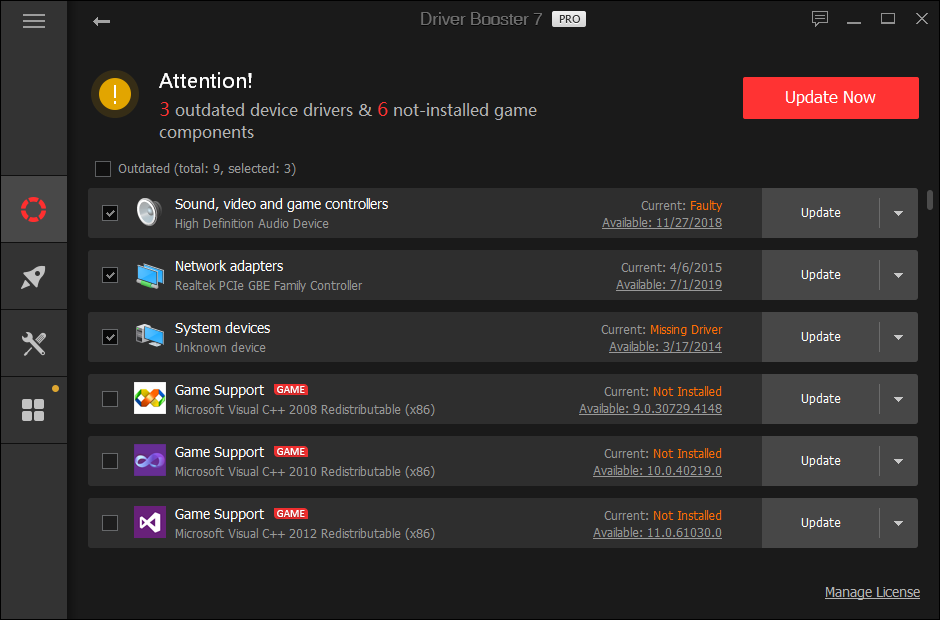Open the hamburger menu
The width and height of the screenshot is (940, 620).
[x=34, y=22]
